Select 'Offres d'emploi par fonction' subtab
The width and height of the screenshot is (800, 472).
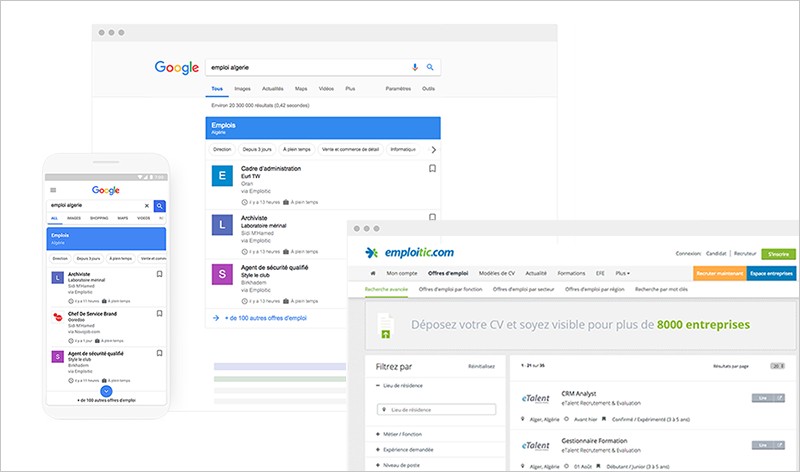(450, 289)
